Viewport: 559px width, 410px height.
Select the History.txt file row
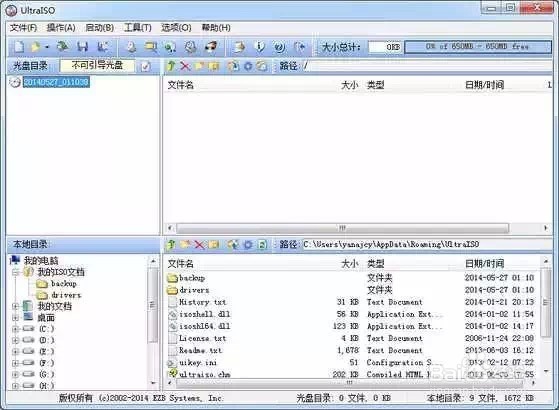click(351, 302)
